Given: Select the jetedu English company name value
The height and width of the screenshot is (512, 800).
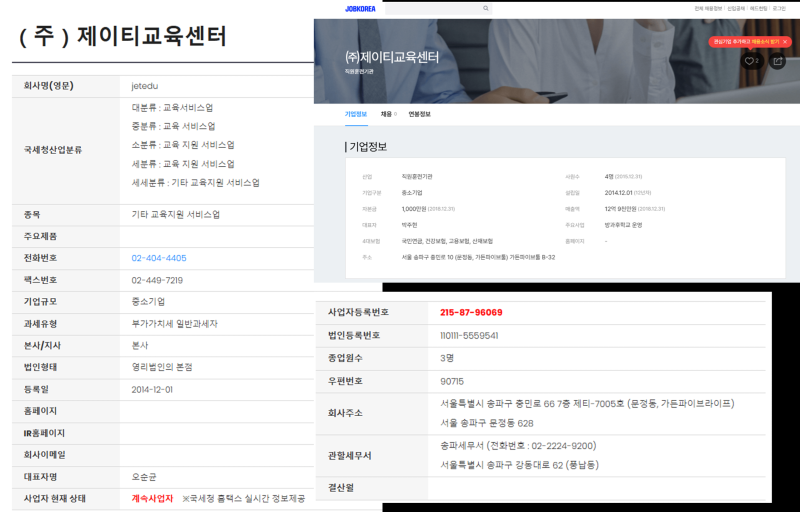Looking at the screenshot, I should [144, 86].
